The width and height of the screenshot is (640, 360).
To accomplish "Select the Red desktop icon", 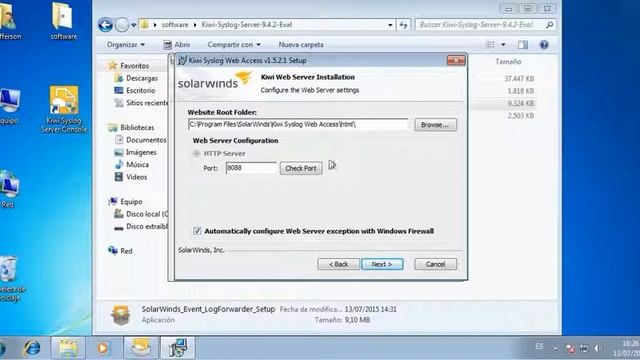I will pyautogui.click(x=9, y=190).
